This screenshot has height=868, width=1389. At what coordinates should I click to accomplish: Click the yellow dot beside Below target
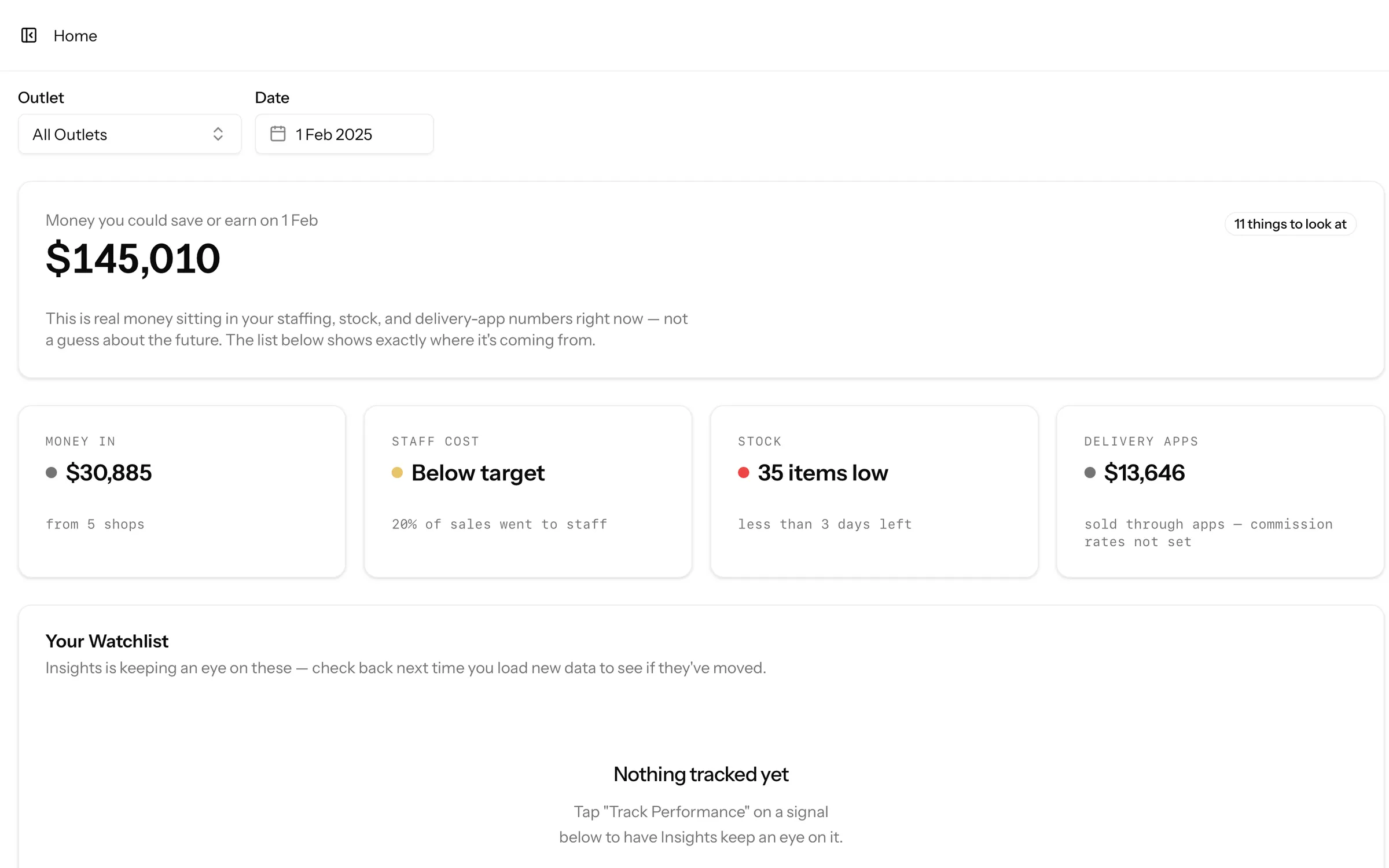tap(397, 473)
